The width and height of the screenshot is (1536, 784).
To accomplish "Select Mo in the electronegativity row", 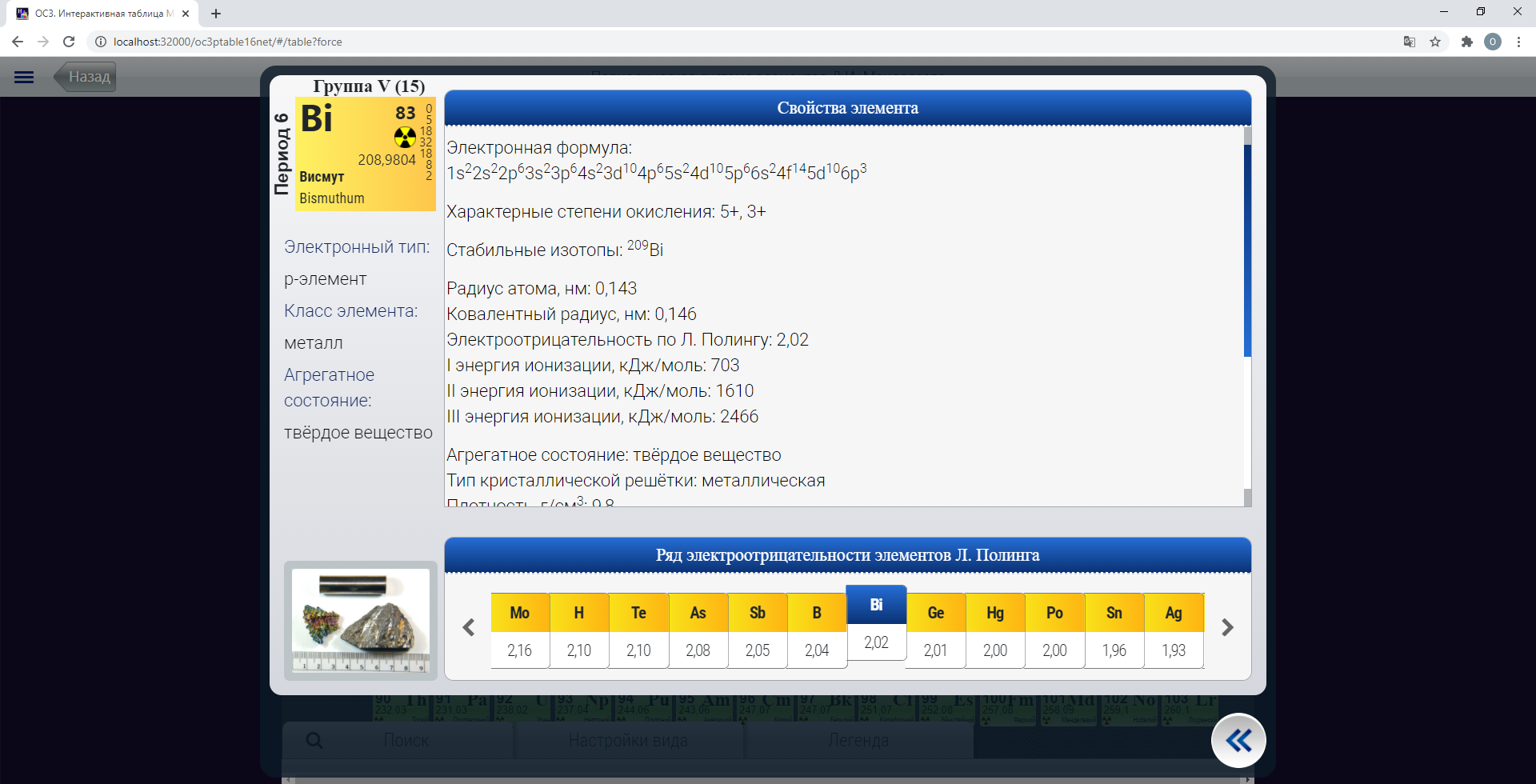I will tap(520, 630).
